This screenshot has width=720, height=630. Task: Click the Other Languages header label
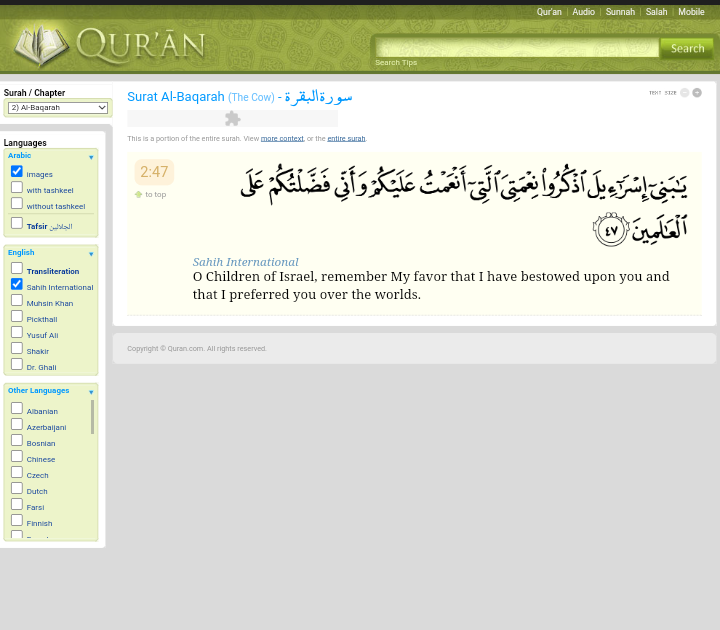pyautogui.click(x=39, y=391)
